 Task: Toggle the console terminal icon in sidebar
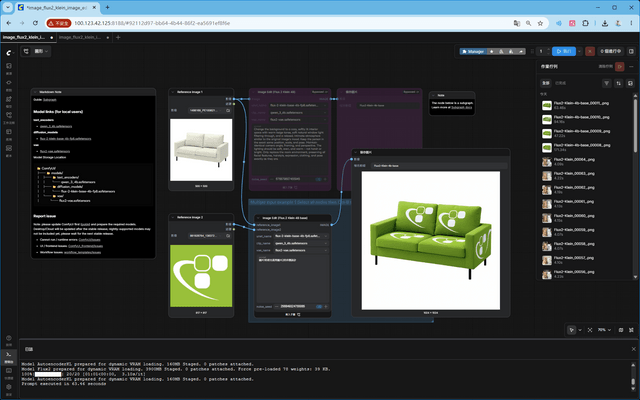tap(9, 354)
